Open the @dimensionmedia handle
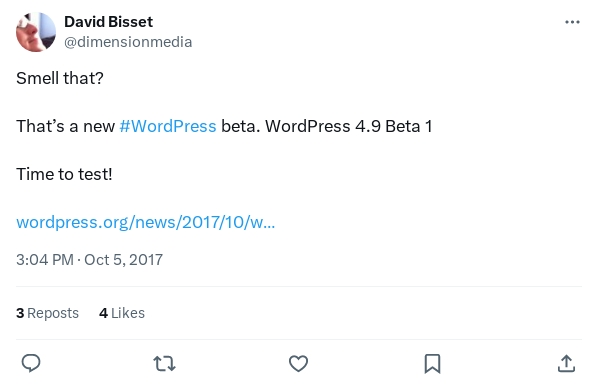This screenshot has height=387, width=598. pos(128,42)
